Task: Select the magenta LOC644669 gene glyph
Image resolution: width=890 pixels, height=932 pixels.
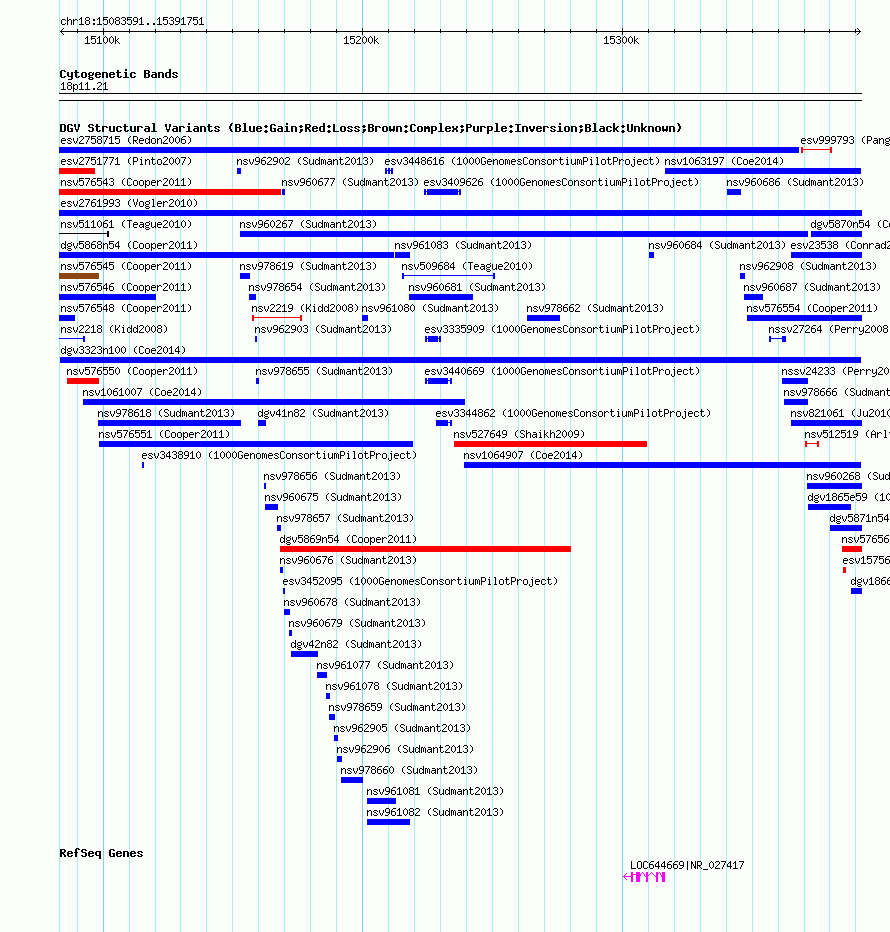Action: pos(644,877)
